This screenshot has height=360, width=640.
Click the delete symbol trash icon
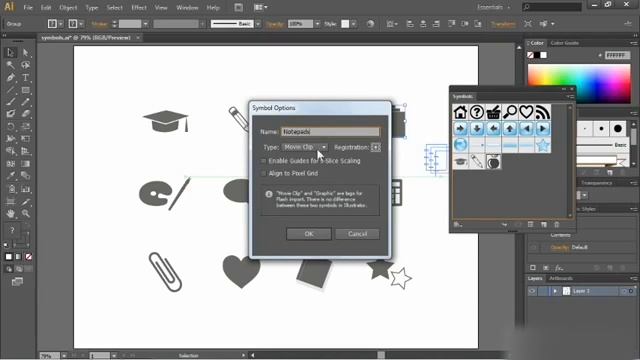[557, 224]
